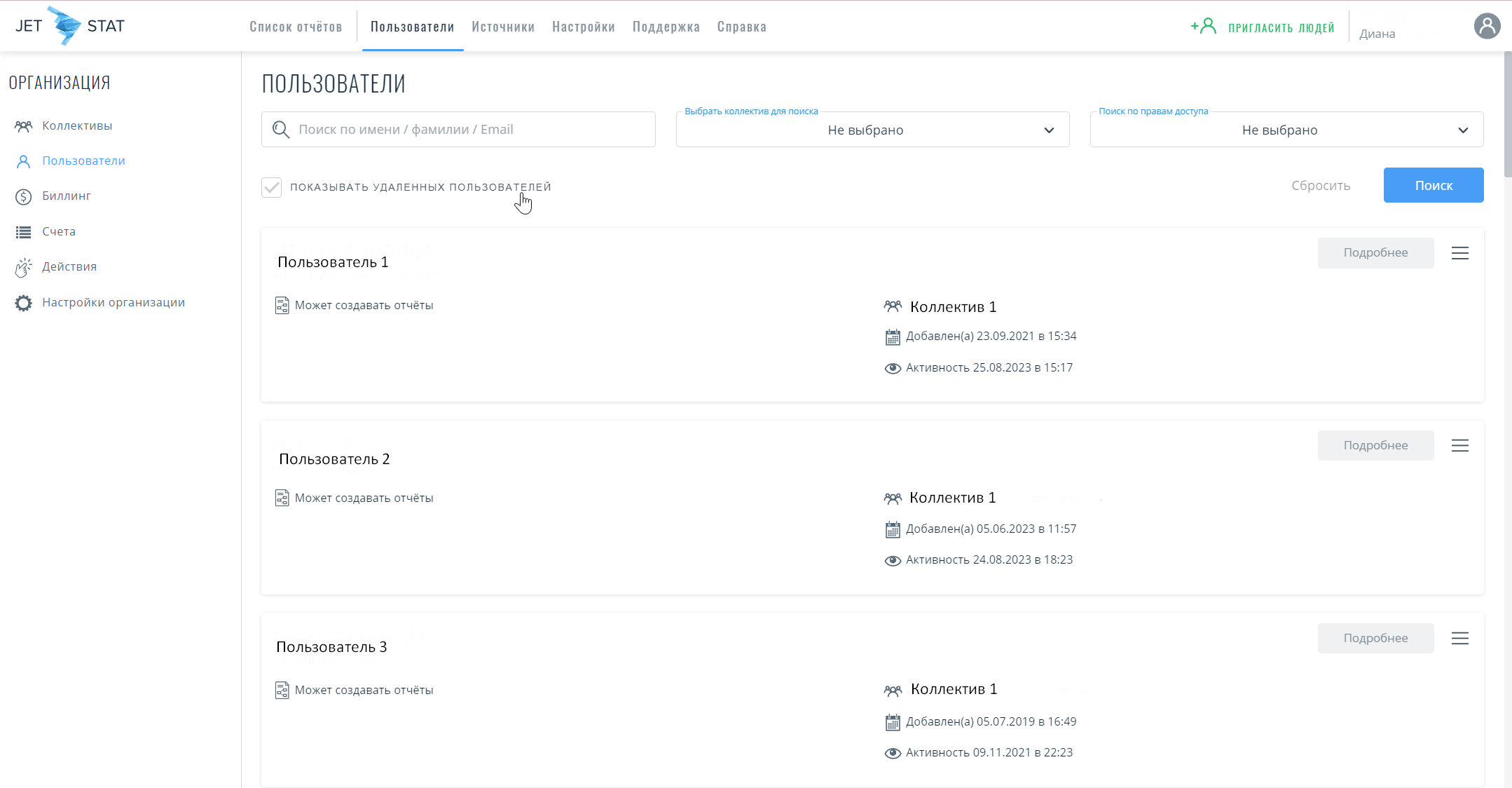The width and height of the screenshot is (1512, 788).
Task: Click Подробнее for Пользователь 1
Action: tap(1375, 253)
